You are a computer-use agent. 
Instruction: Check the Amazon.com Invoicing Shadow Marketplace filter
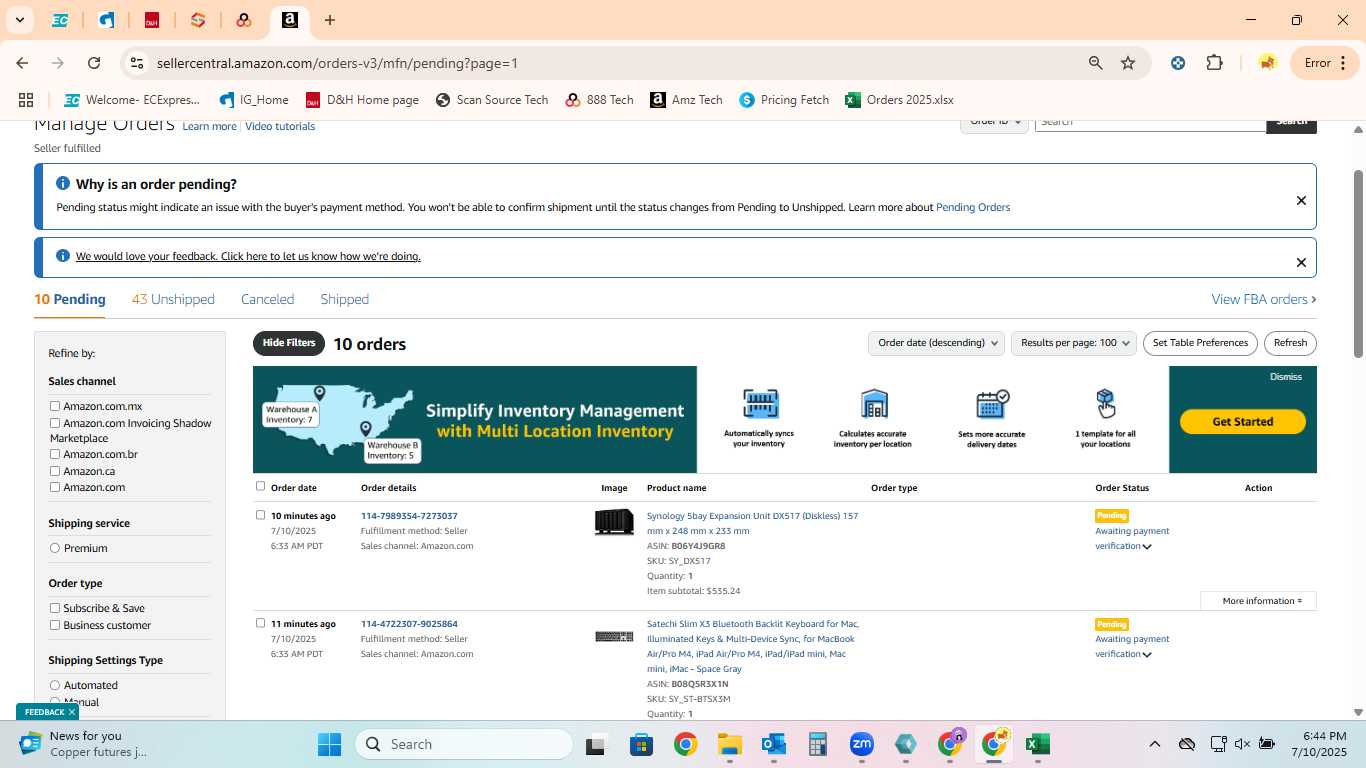tap(55, 423)
